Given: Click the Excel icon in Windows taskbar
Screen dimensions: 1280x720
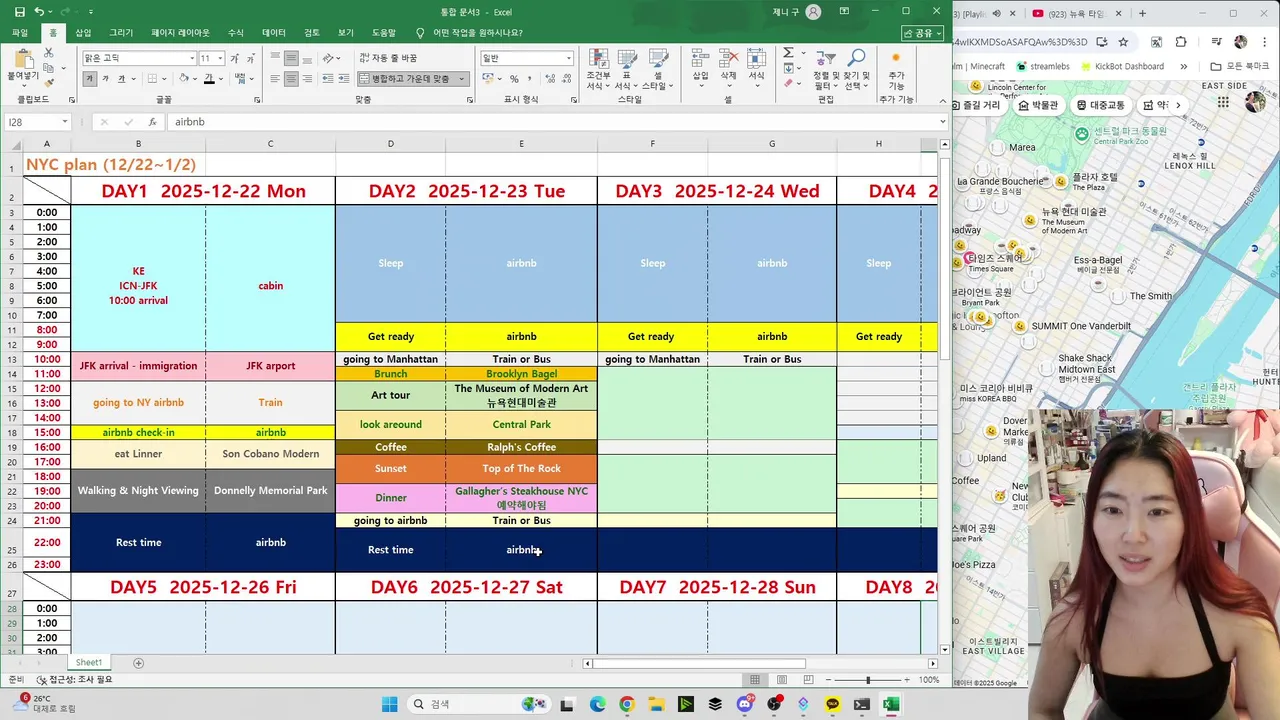Looking at the screenshot, I should 891,704.
